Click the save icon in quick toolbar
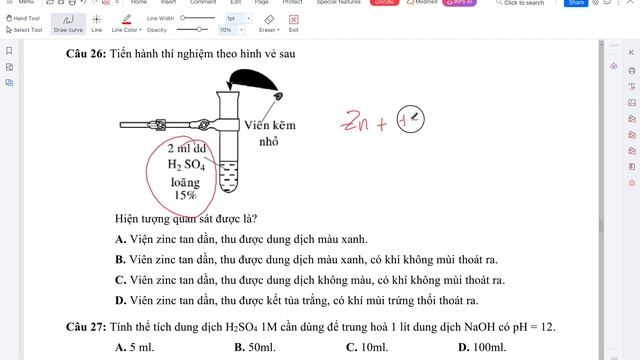This screenshot has width=640, height=360. [61, 2]
